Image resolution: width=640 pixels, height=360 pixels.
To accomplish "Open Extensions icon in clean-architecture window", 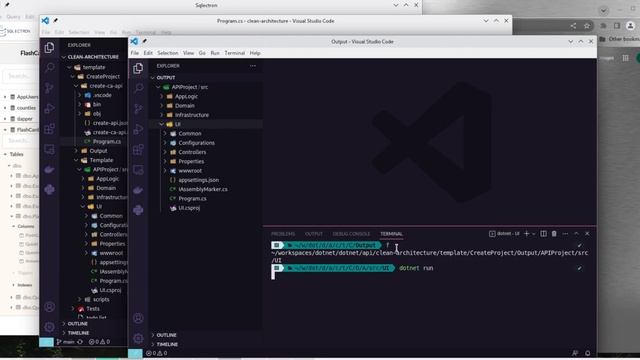I will click(x=49, y=129).
